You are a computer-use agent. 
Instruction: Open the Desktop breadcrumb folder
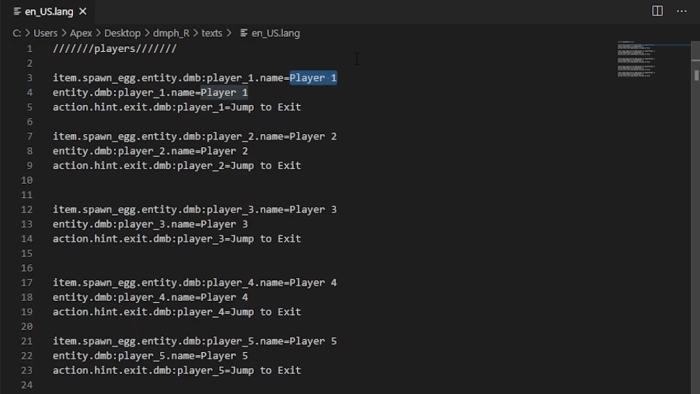point(122,33)
